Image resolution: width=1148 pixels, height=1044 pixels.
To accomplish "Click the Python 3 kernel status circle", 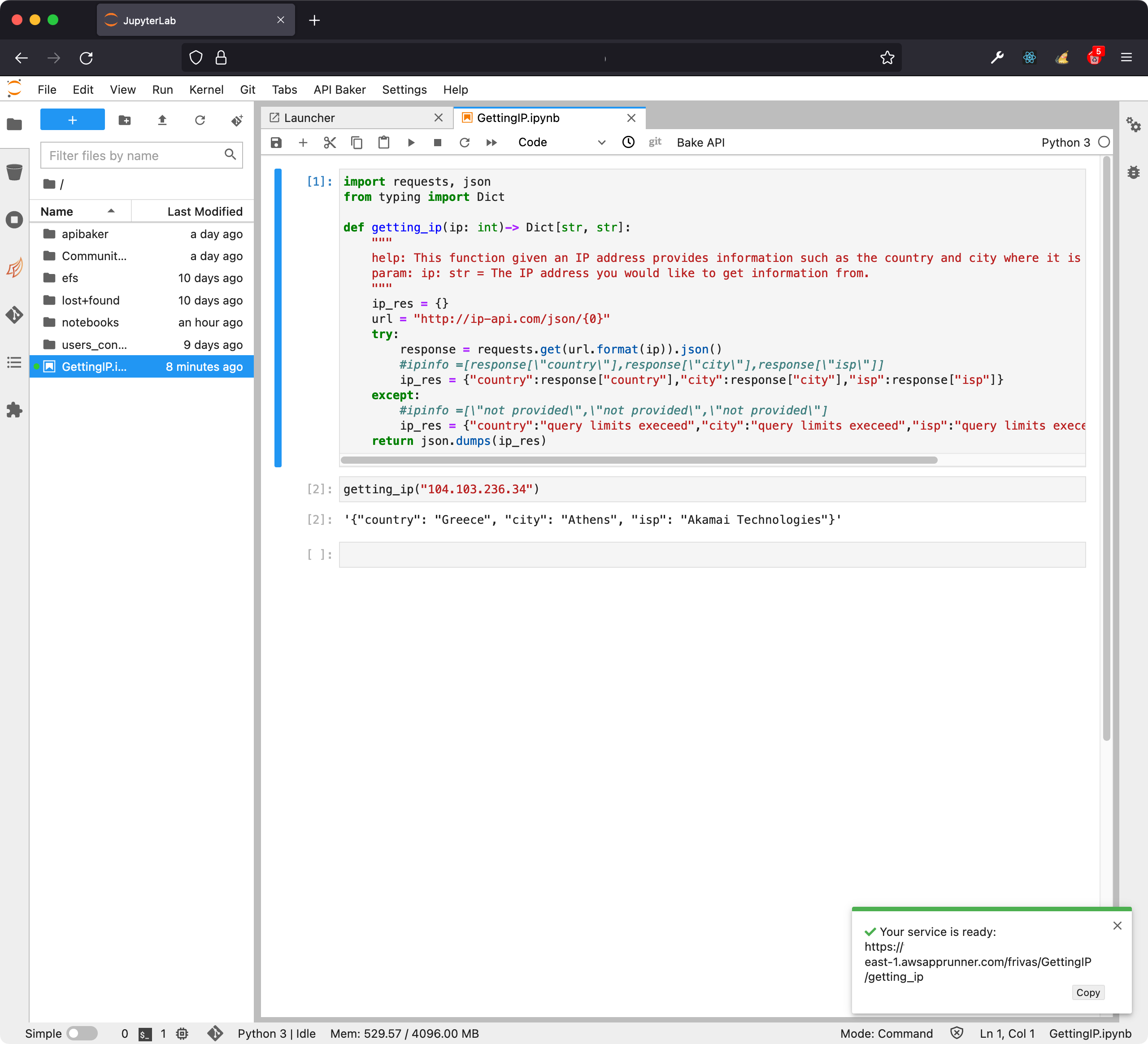I will click(1104, 143).
